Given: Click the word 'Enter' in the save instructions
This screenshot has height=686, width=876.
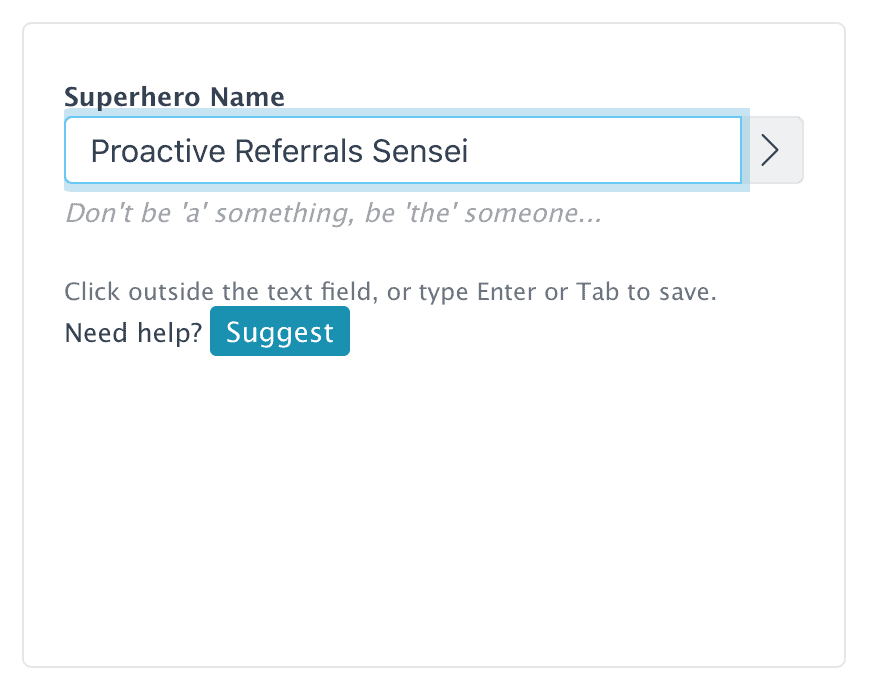Looking at the screenshot, I should [506, 292].
